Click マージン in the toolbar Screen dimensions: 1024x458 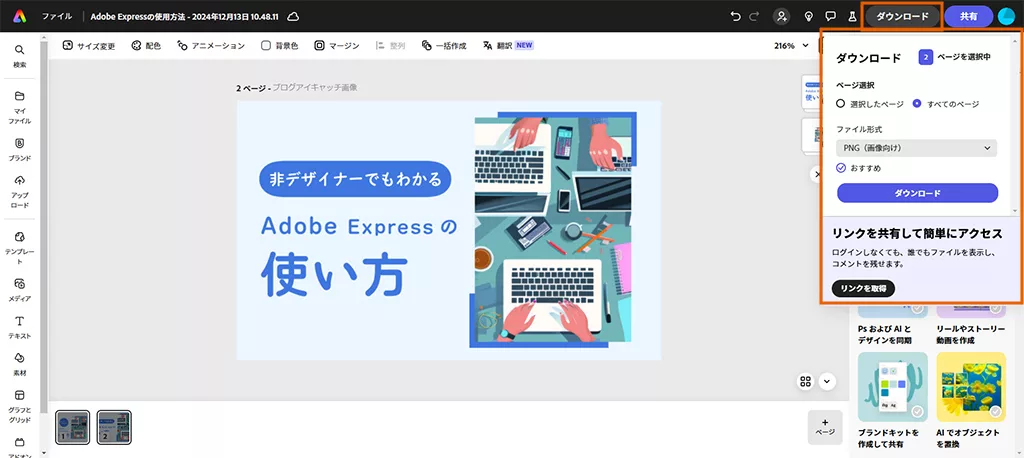point(337,46)
